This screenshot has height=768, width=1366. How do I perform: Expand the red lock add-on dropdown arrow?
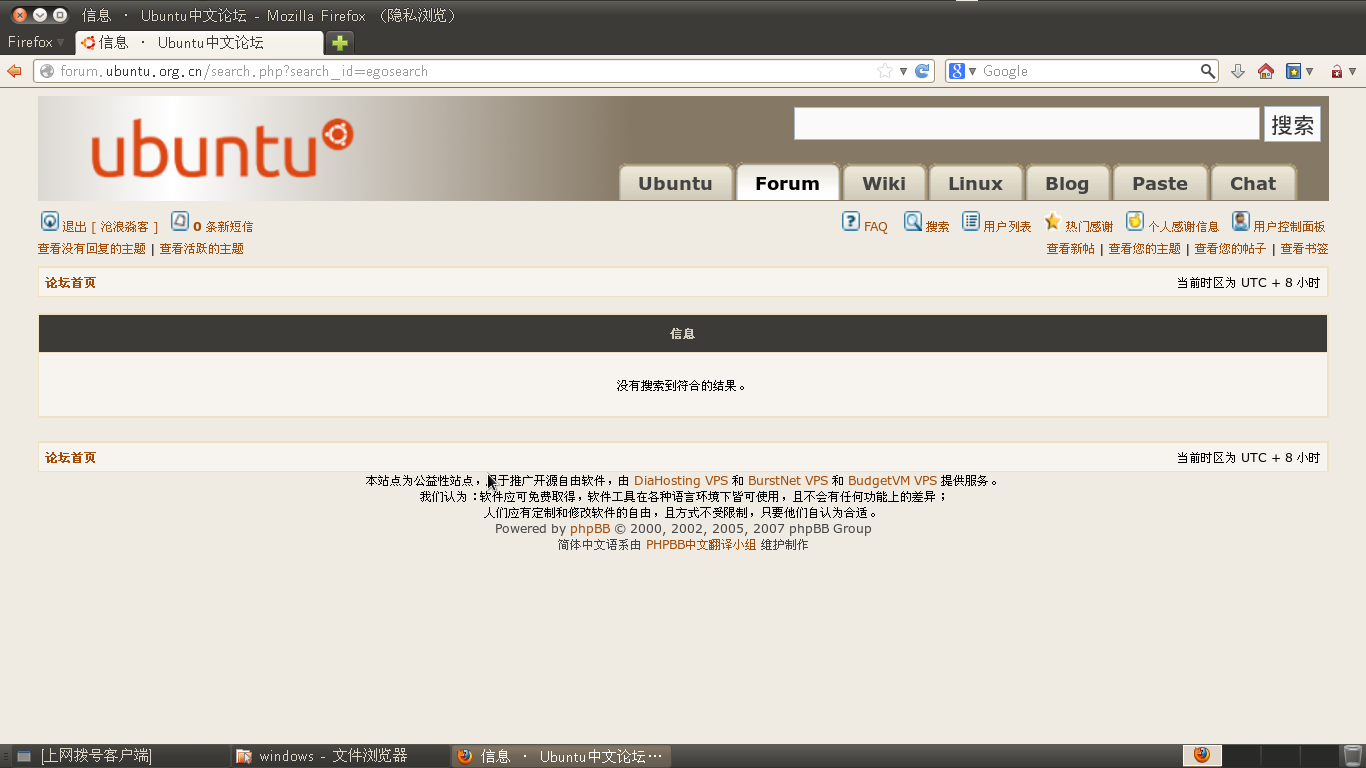tap(1352, 71)
